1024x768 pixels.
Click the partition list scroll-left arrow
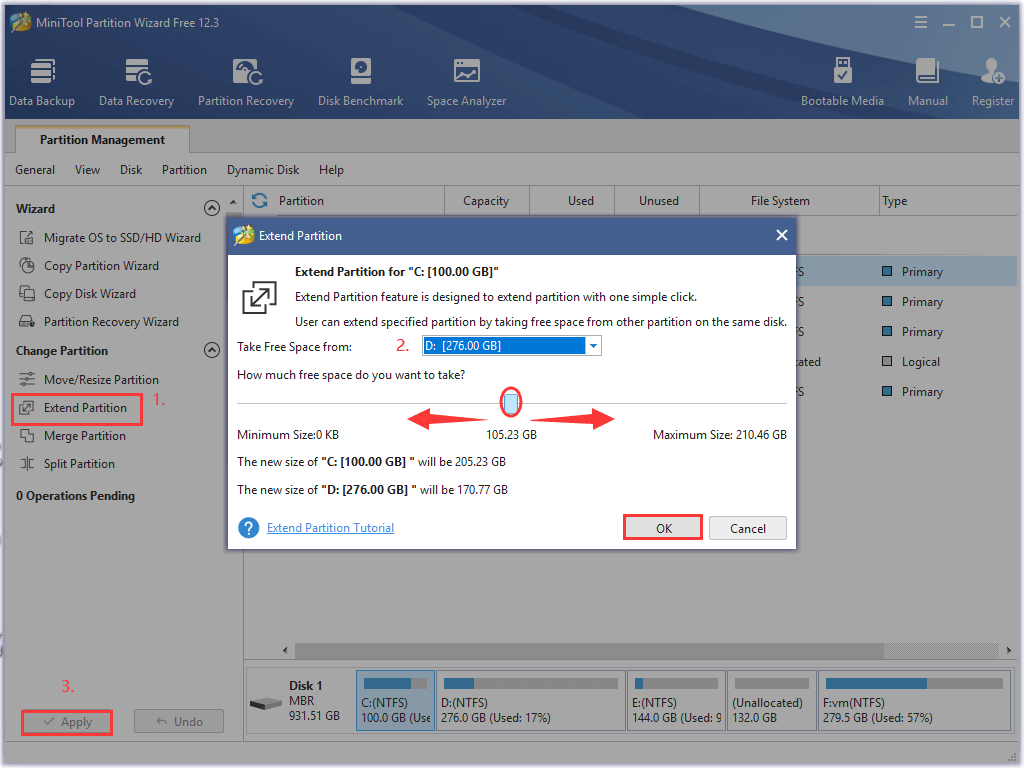coord(285,650)
